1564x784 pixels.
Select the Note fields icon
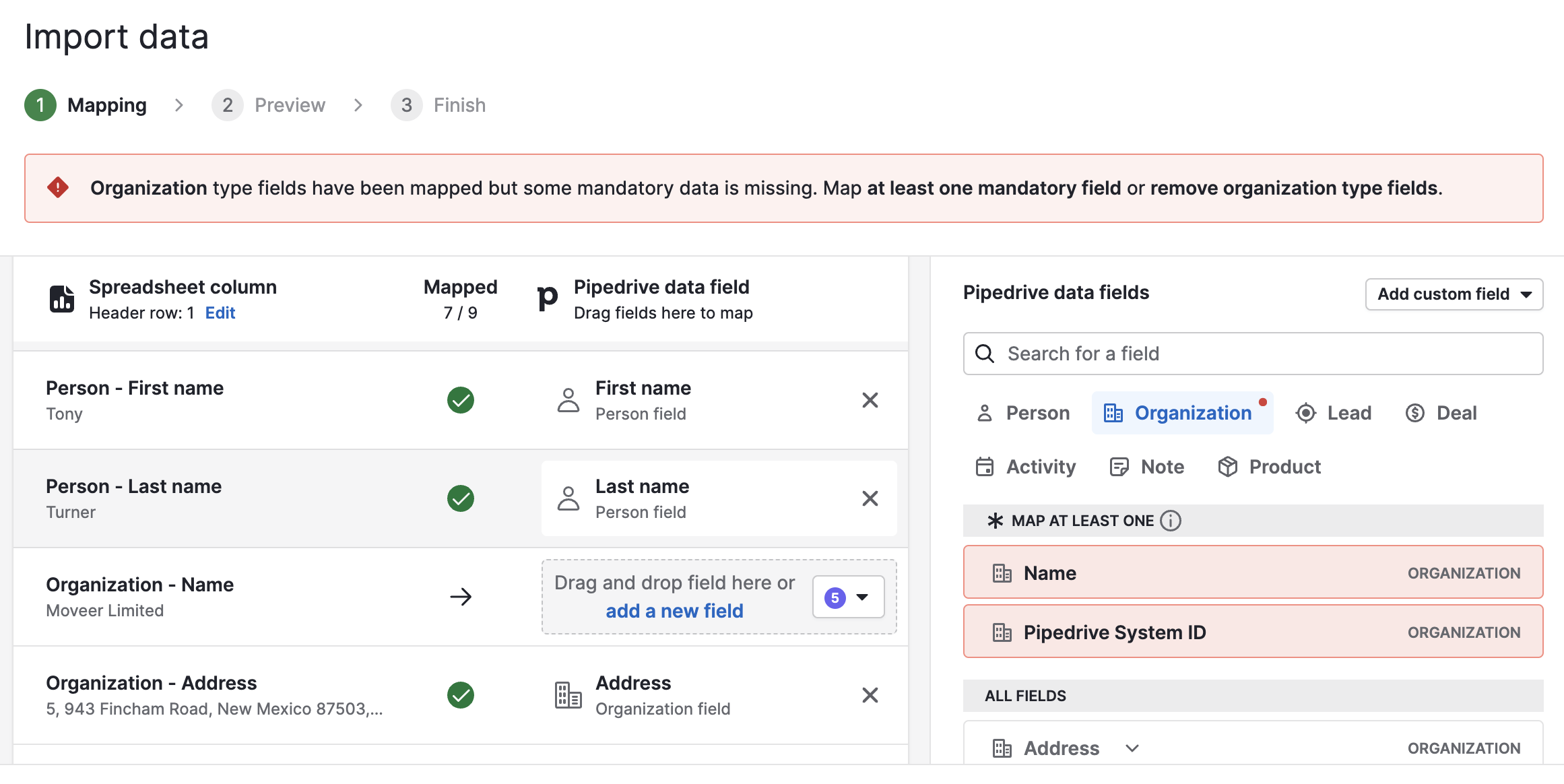click(1119, 465)
